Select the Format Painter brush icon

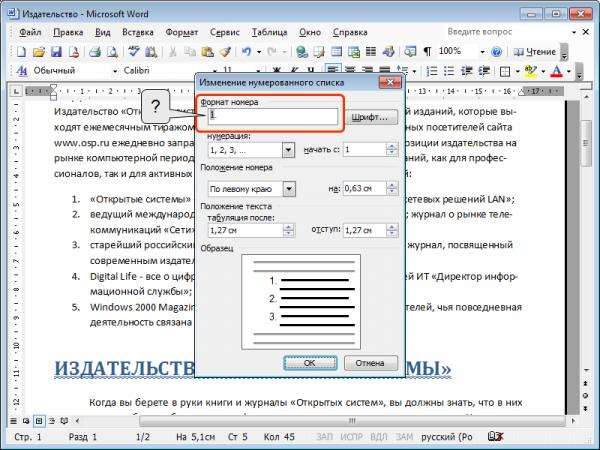(225, 52)
